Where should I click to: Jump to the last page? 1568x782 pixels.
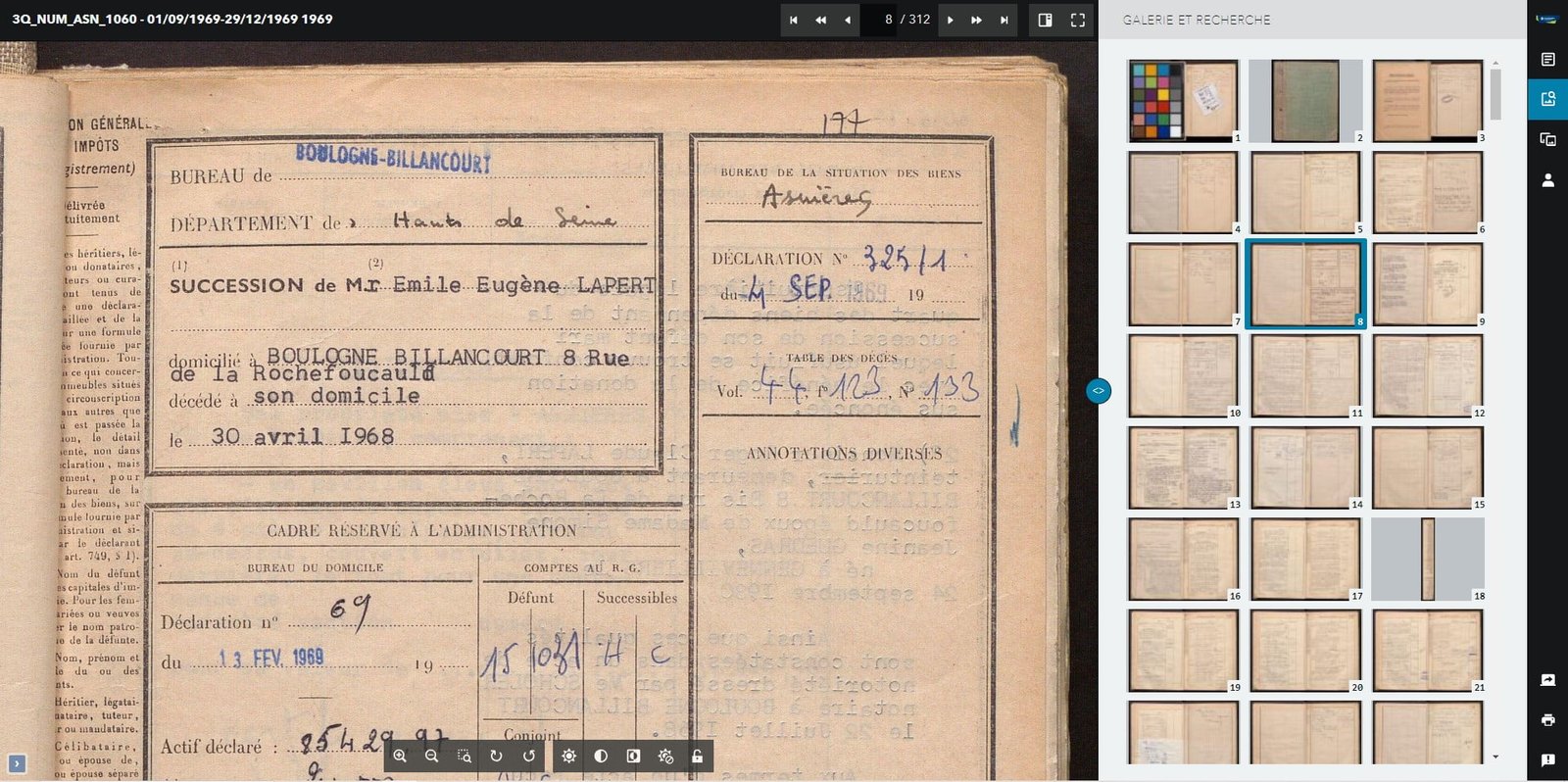(1004, 20)
